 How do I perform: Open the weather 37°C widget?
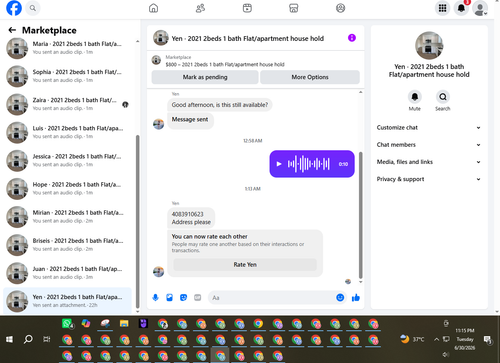pyautogui.click(x=412, y=339)
